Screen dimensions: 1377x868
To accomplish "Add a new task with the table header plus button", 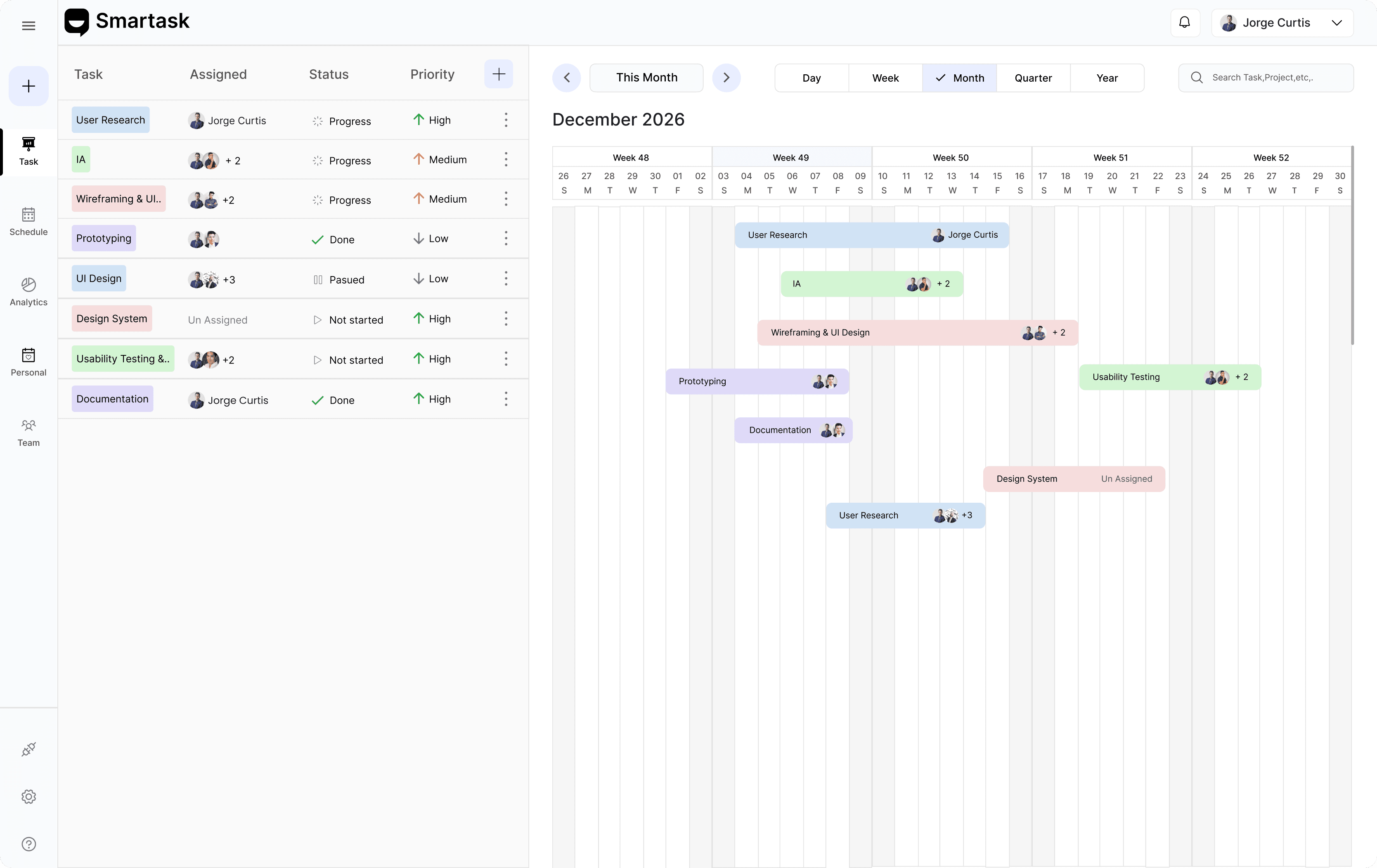I will pyautogui.click(x=498, y=74).
